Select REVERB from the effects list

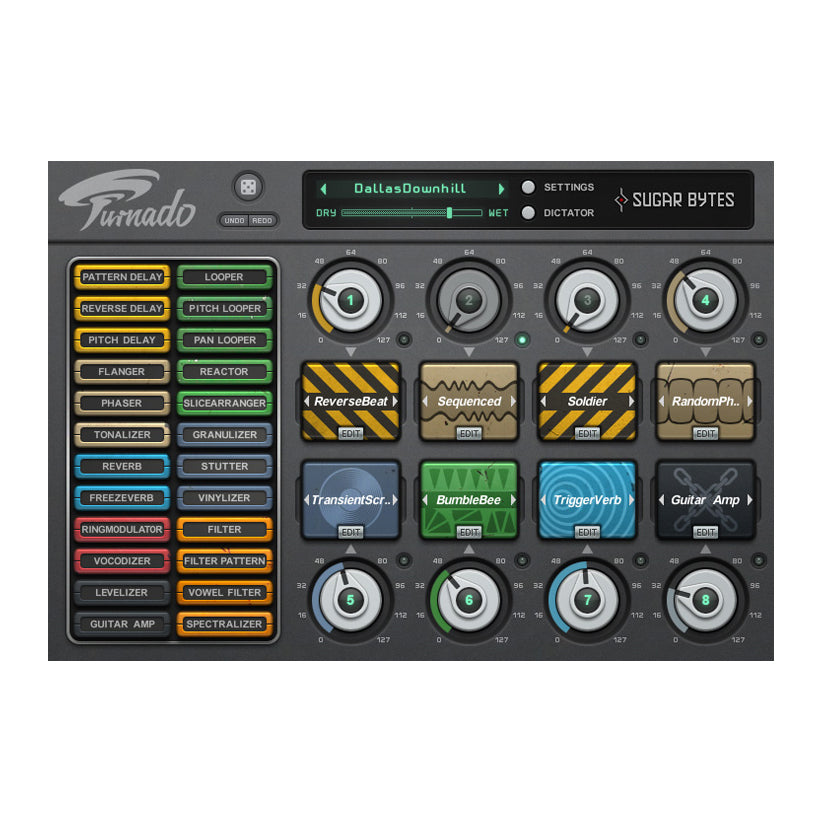121,466
